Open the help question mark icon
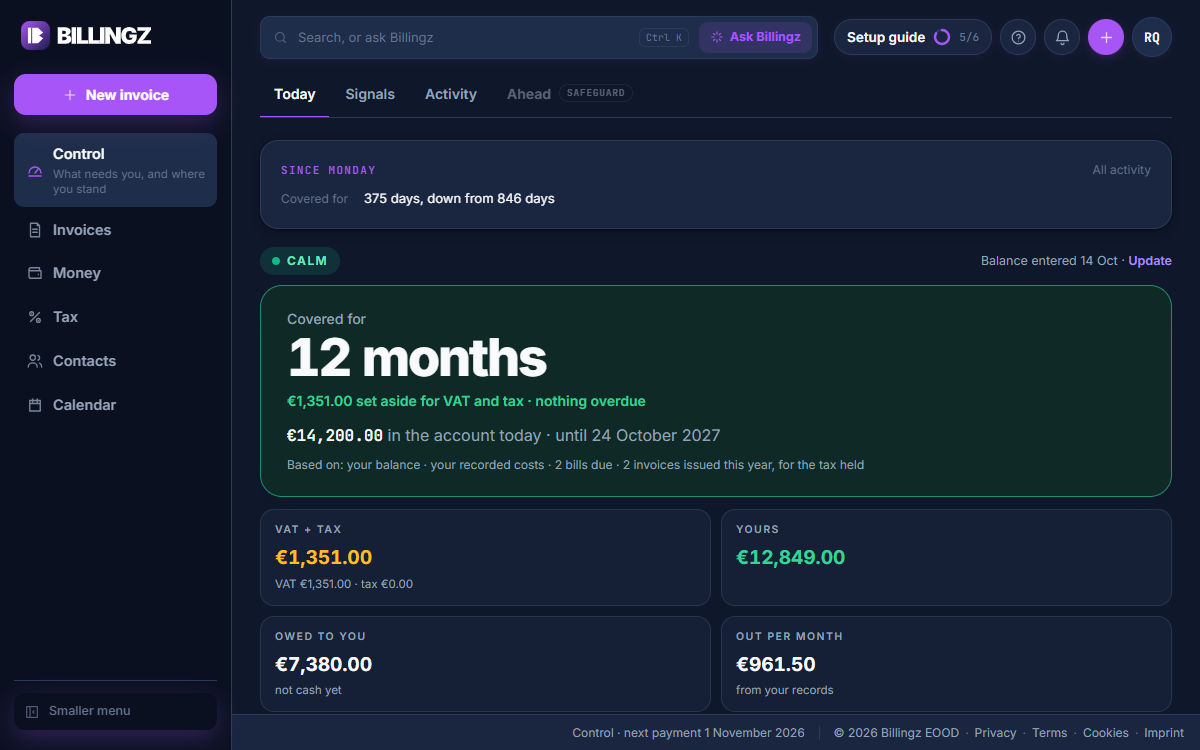 tap(1018, 37)
